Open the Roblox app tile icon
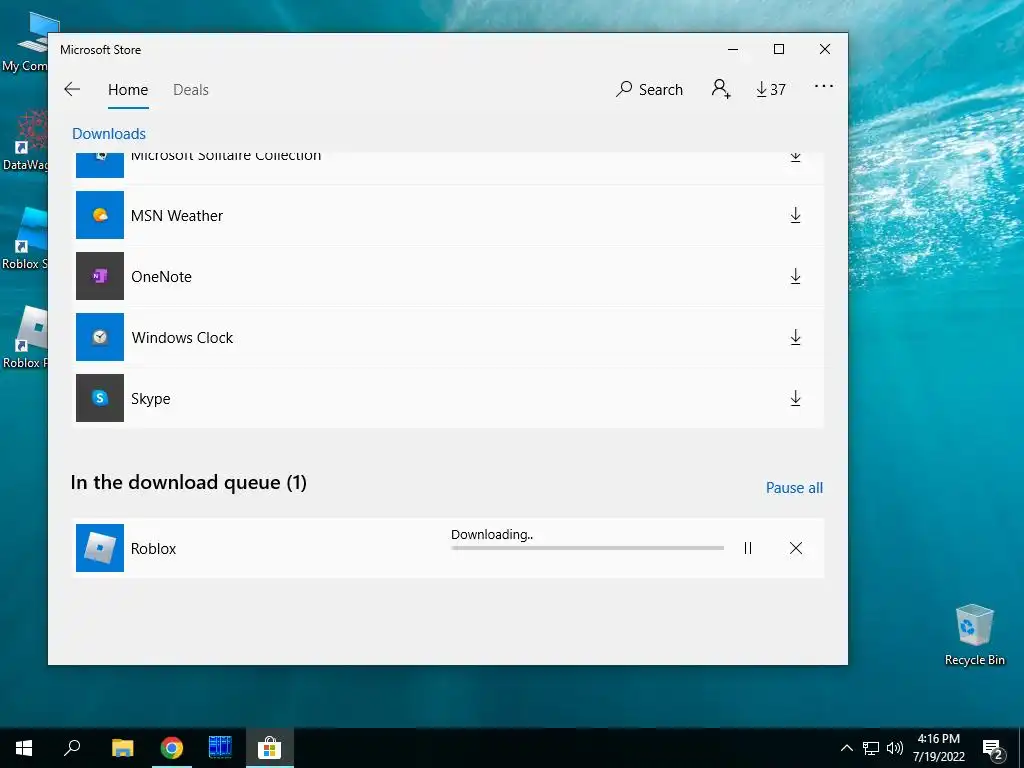1024x768 pixels. coord(100,548)
